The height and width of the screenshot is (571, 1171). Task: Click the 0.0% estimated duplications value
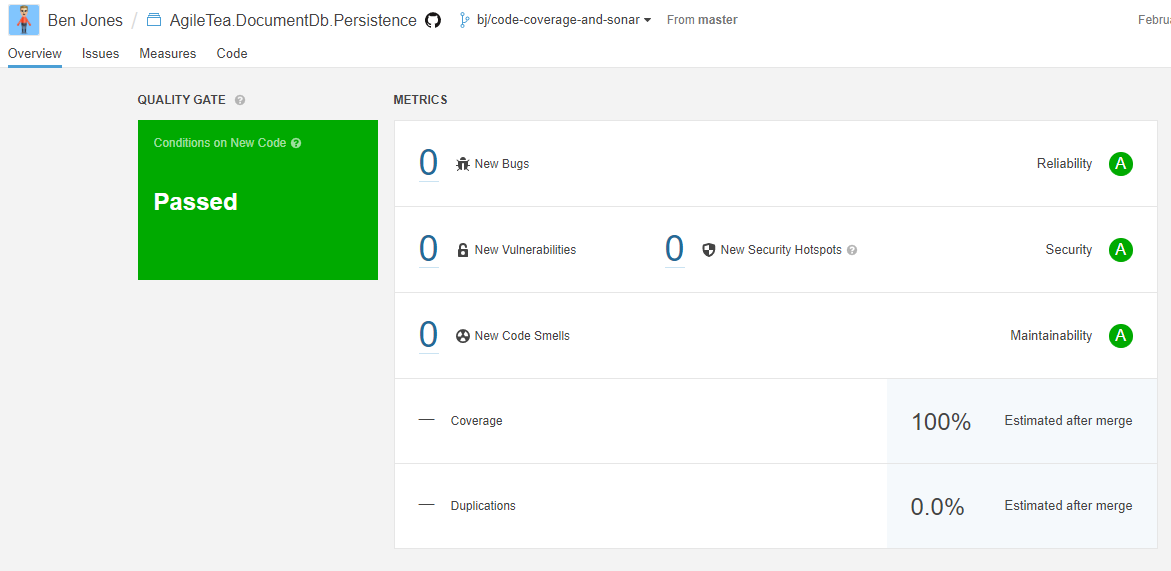[x=938, y=507]
